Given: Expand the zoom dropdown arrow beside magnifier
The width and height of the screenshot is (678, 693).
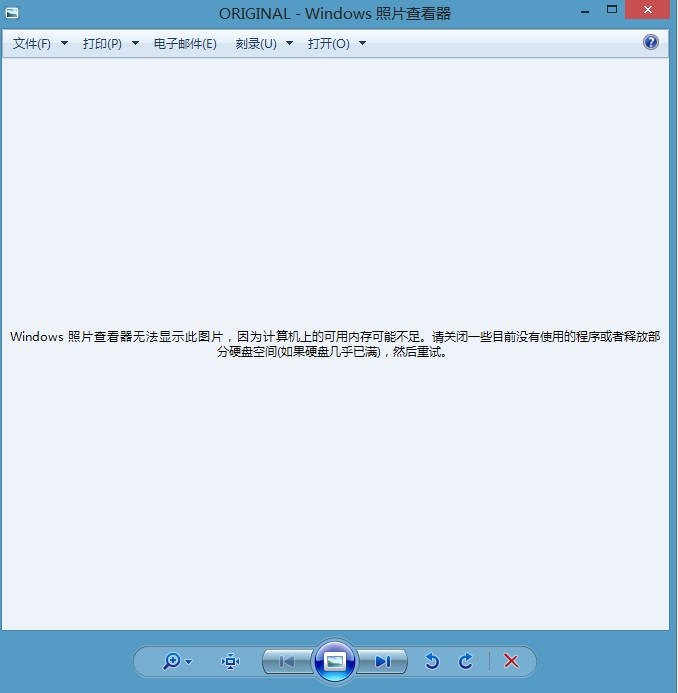Looking at the screenshot, I should [x=189, y=662].
